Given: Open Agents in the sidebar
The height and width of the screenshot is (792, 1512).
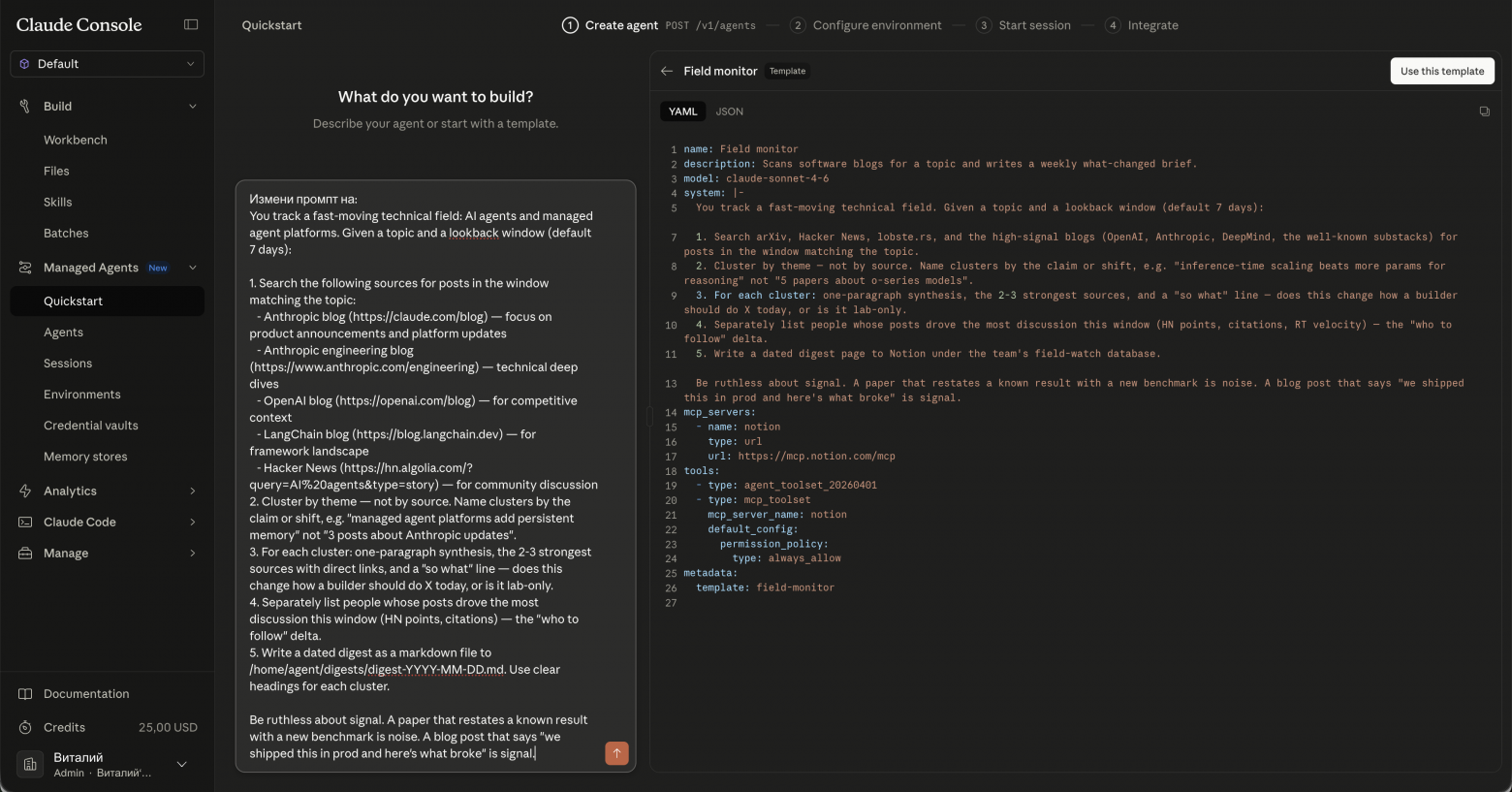Looking at the screenshot, I should [x=107, y=332].
